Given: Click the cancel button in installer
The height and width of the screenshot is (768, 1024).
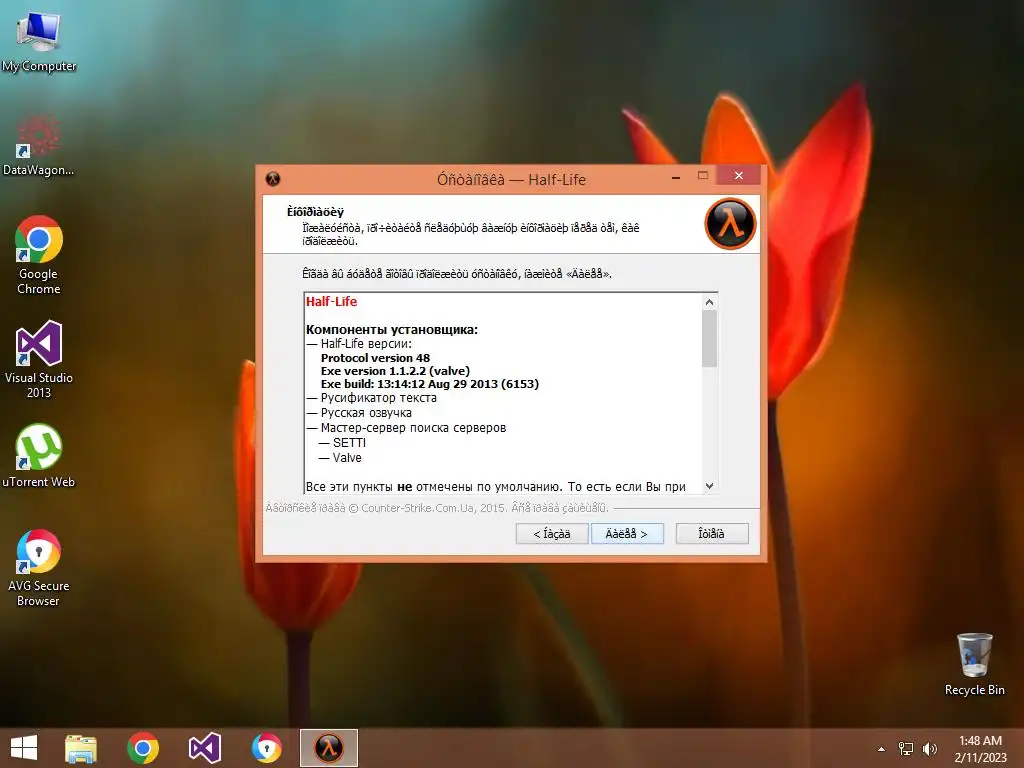Looking at the screenshot, I should click(712, 534).
